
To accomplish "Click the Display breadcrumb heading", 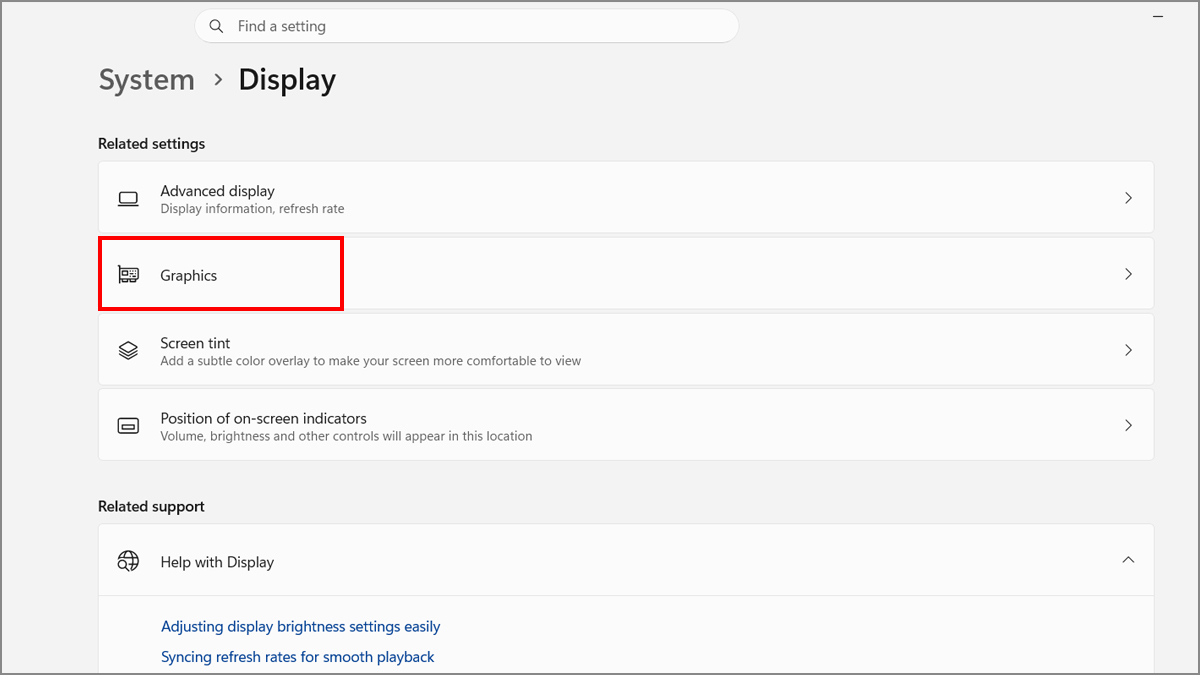I will coord(287,80).
